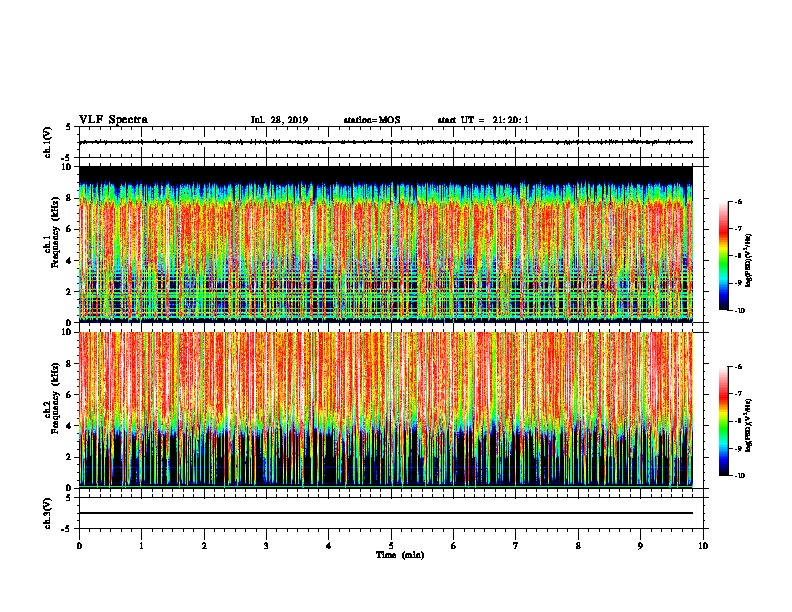Screen dimensions: 792x612
Task: Click the ch.2 spectrogram color scale bar
Action: pos(724,421)
